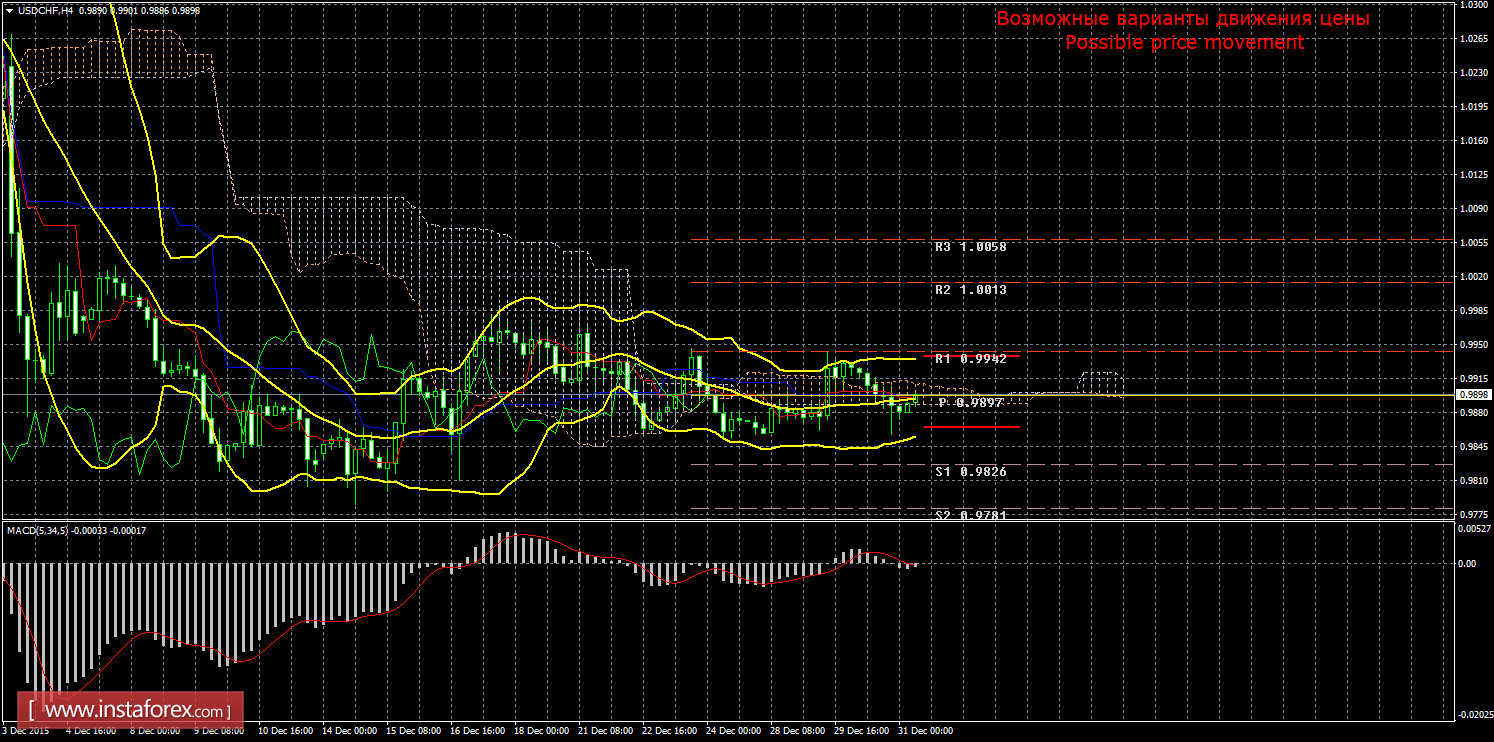
Task: Click the 8 Dec 00:00 time label
Action: pyautogui.click(x=153, y=731)
